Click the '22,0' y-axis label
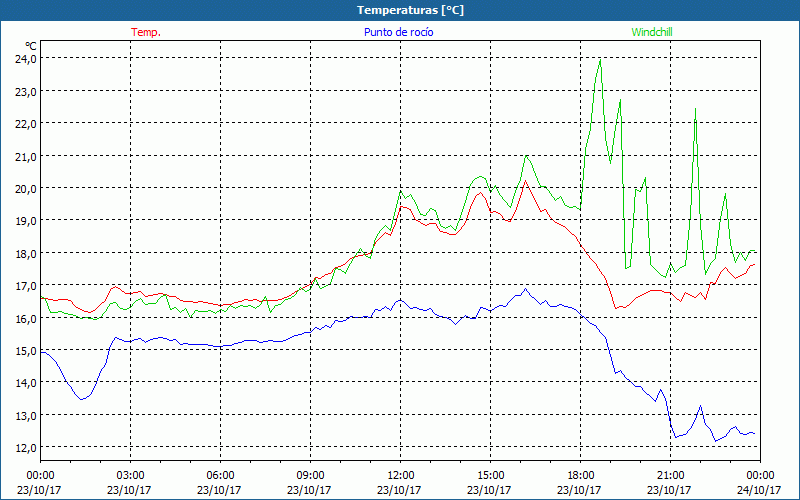The width and height of the screenshot is (800, 500). (26, 123)
